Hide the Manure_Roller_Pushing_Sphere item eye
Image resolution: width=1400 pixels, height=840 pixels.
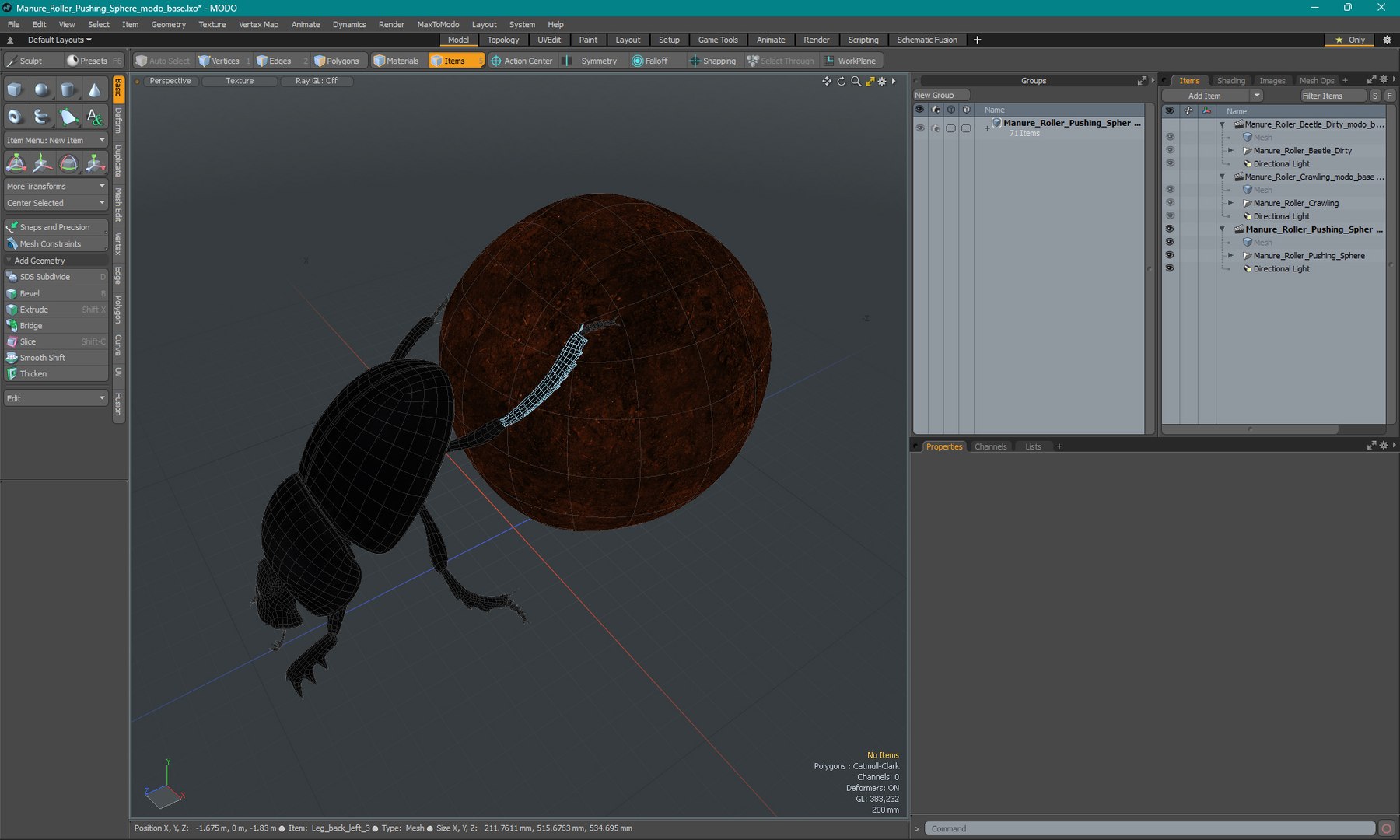[x=1170, y=255]
